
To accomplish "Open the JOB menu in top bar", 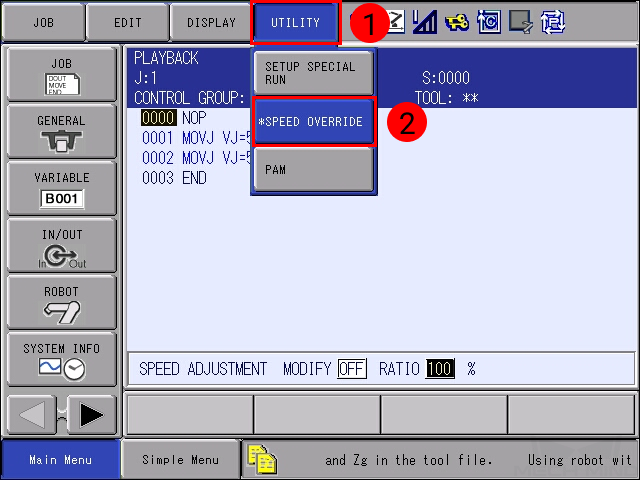I will click(43, 22).
